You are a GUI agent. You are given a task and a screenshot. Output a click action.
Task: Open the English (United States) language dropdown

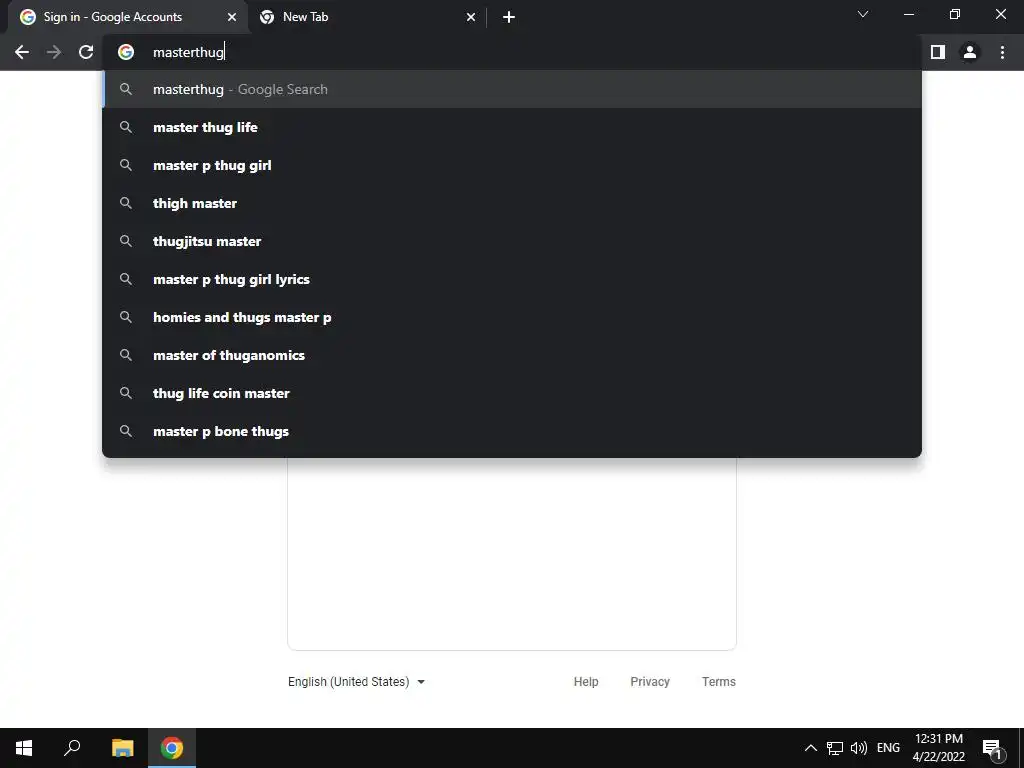click(356, 682)
